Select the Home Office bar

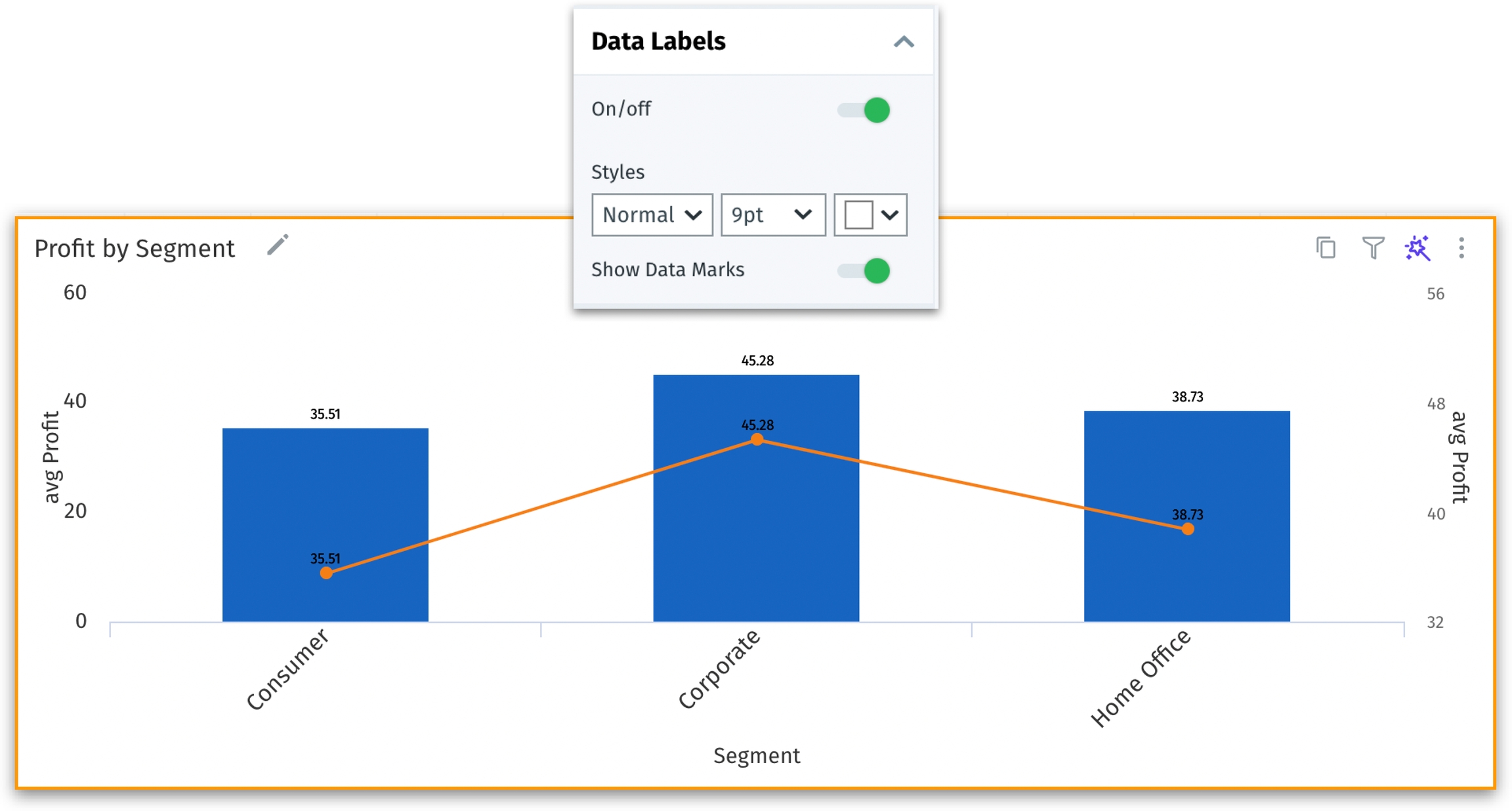coord(1186,516)
